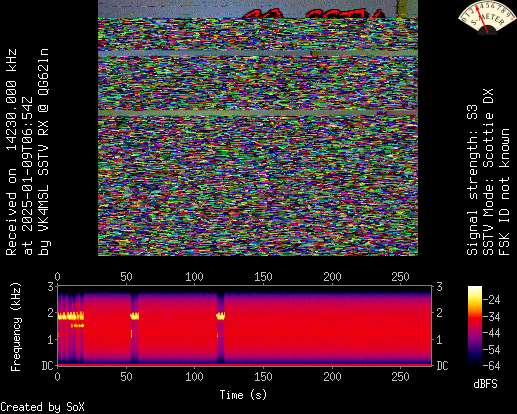This screenshot has width=517, height=414.
Task: Click the red shape in the decoded image
Action: tap(312, 14)
